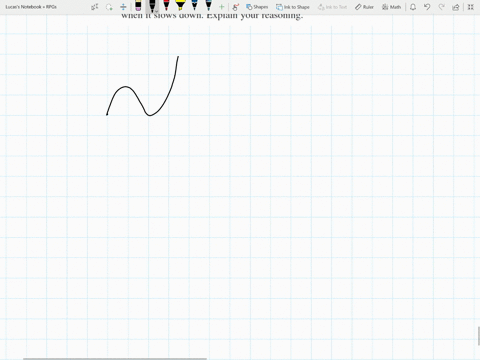Toggle full screen mode
Image resolution: width=480 pixels, height=360 pixels.
coord(470,7)
